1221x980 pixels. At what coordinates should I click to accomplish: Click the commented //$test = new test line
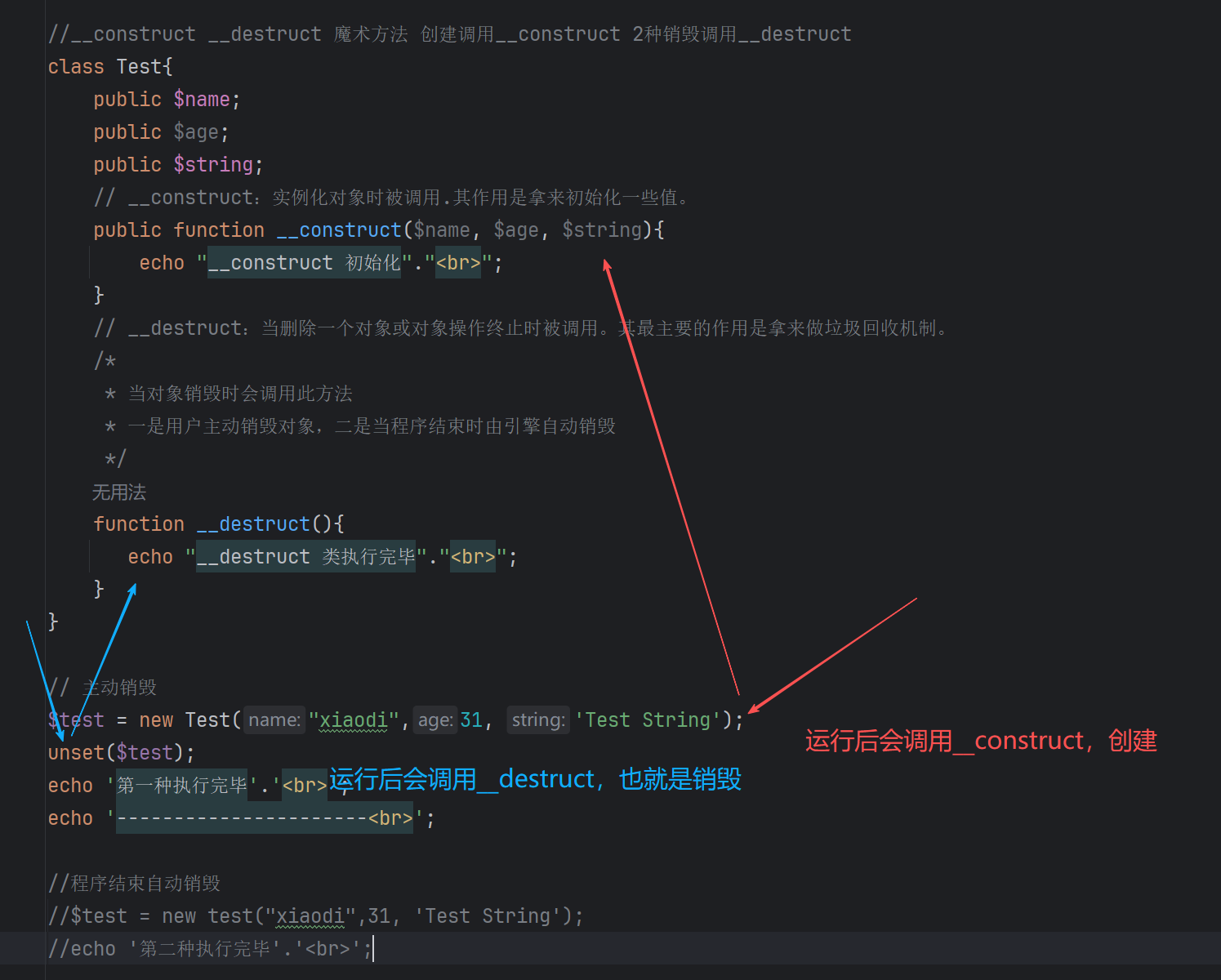pyautogui.click(x=314, y=915)
